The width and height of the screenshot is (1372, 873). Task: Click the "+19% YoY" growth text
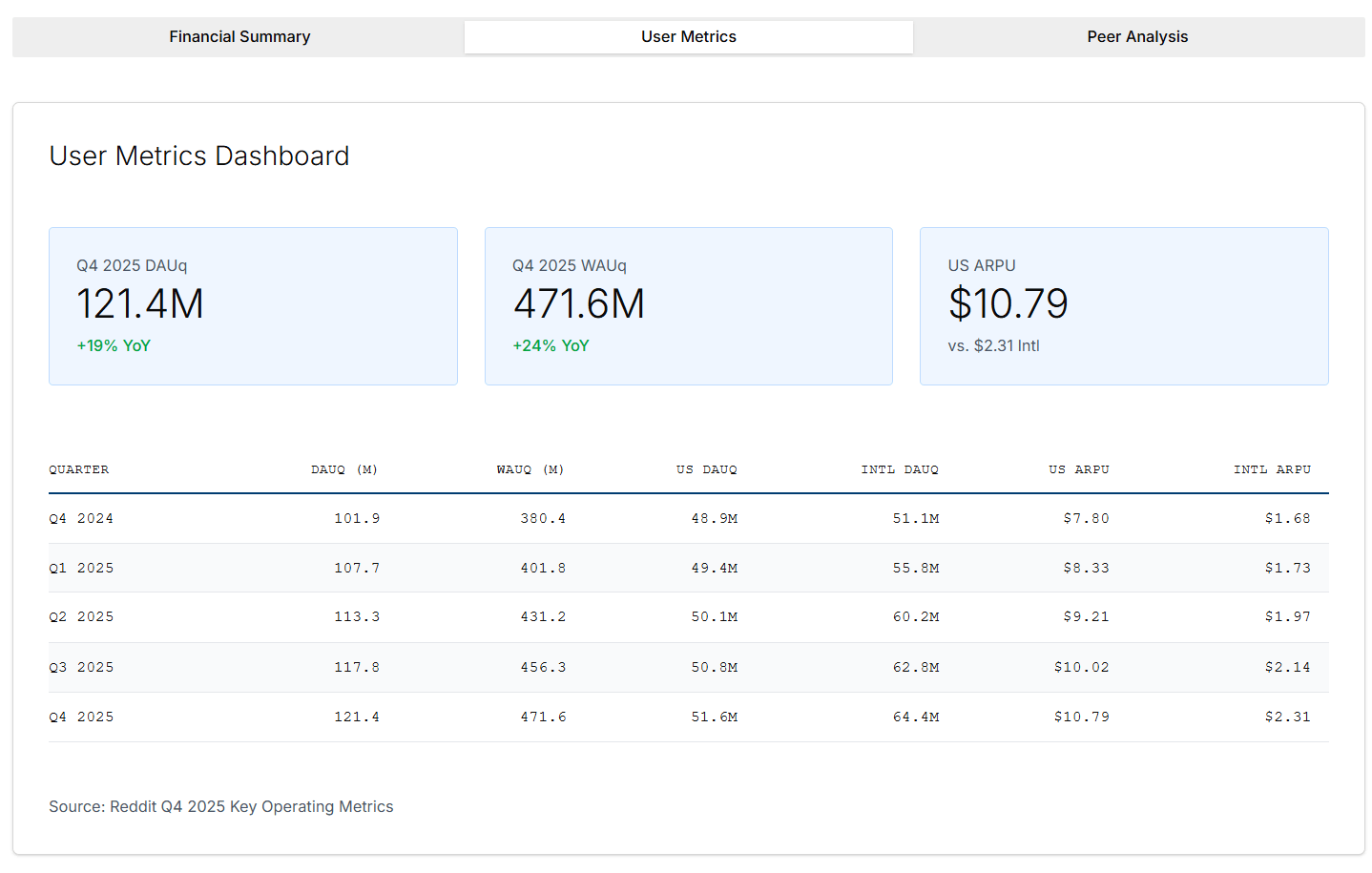[x=114, y=345]
